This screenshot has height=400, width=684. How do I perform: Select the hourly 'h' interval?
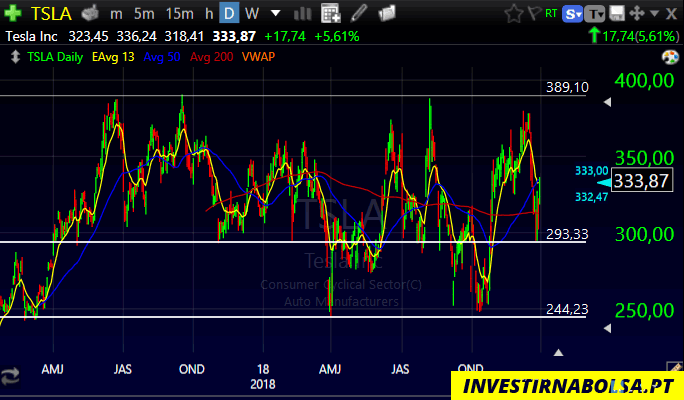209,14
